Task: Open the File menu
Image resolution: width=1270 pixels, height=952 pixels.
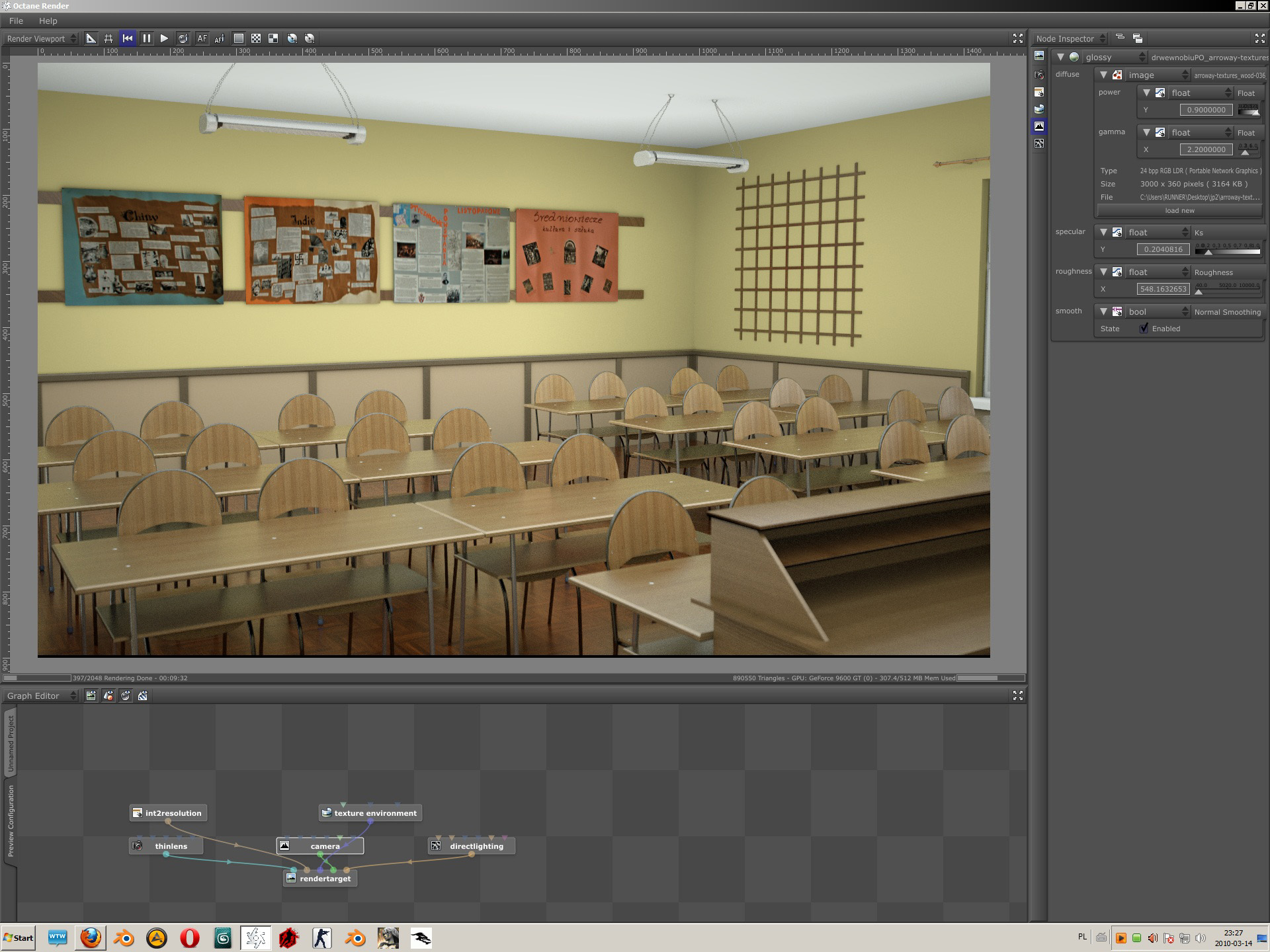Action: [x=16, y=20]
